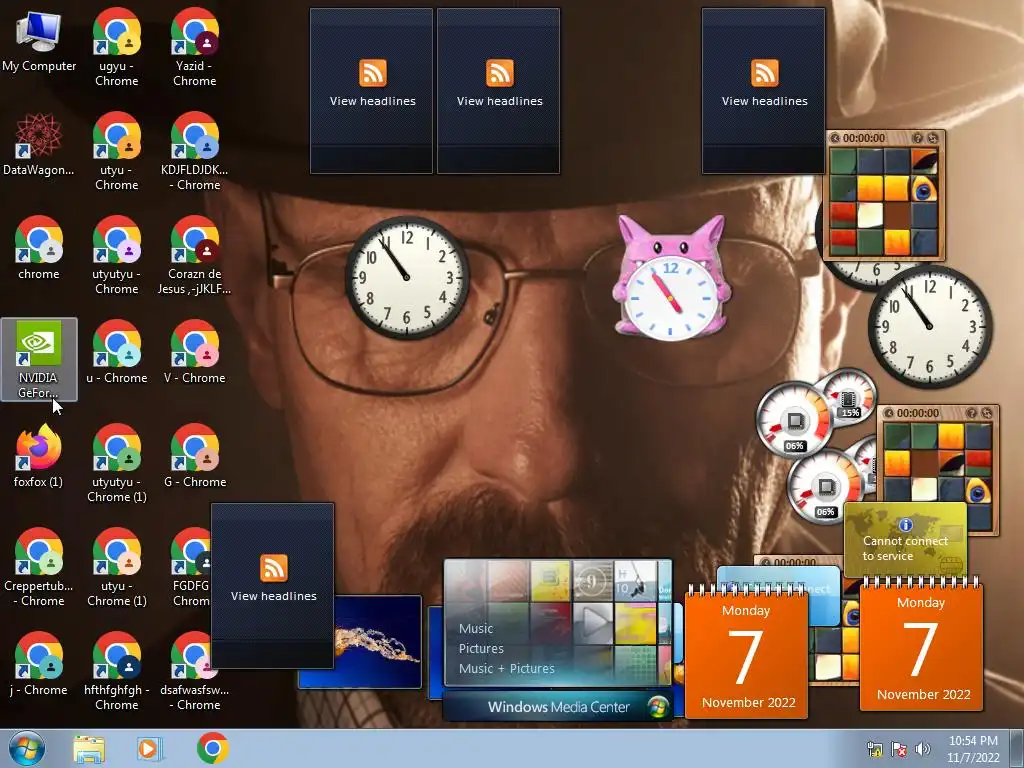Open utyu - Chrome shortcut
Image resolution: width=1024 pixels, height=768 pixels.
(116, 152)
